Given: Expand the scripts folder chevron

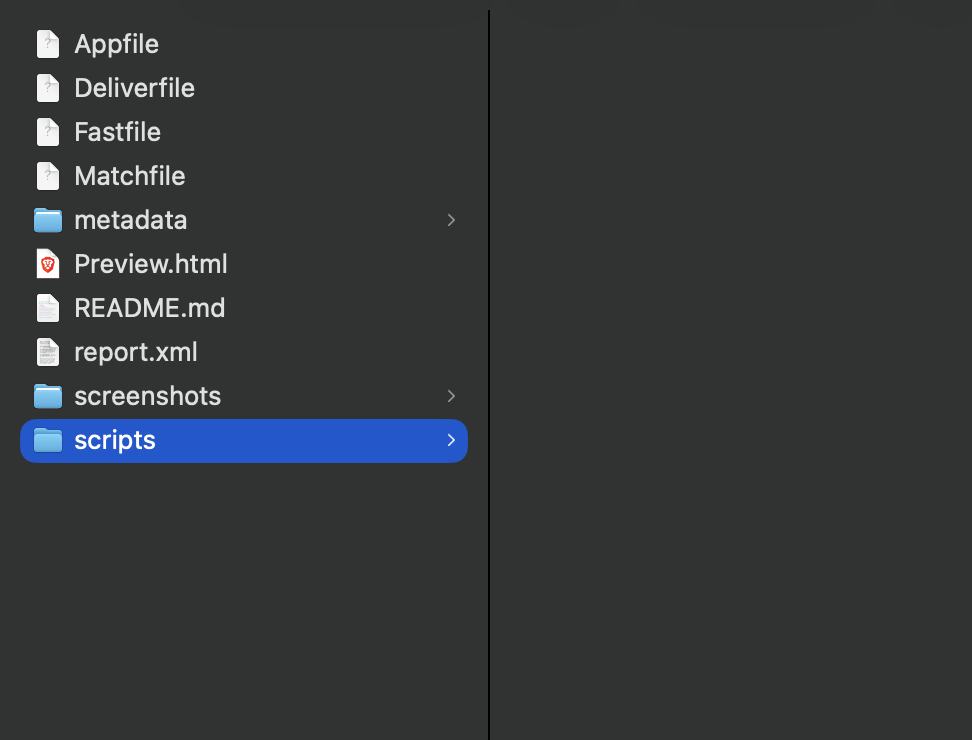Looking at the screenshot, I should click(451, 440).
